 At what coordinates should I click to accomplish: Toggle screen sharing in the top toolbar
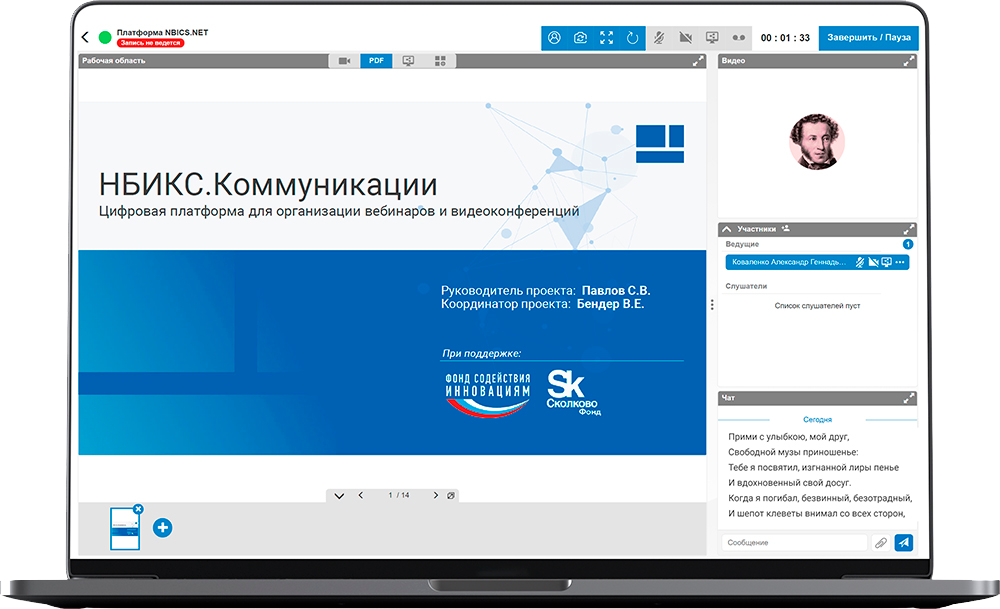pyautogui.click(x=712, y=38)
